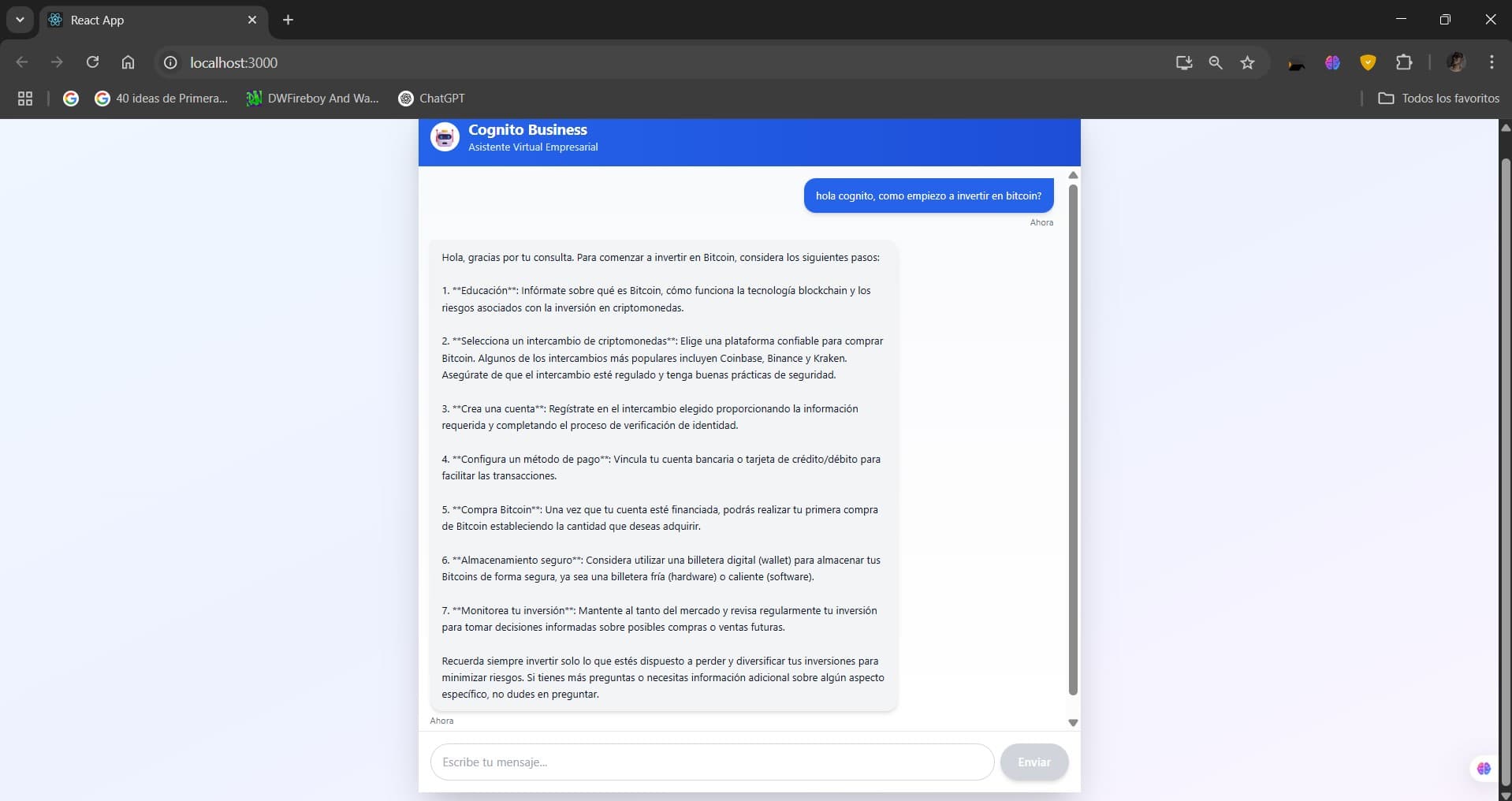Expand the tab search dropdown
Screen dimensions: 1512x801
(x=20, y=20)
